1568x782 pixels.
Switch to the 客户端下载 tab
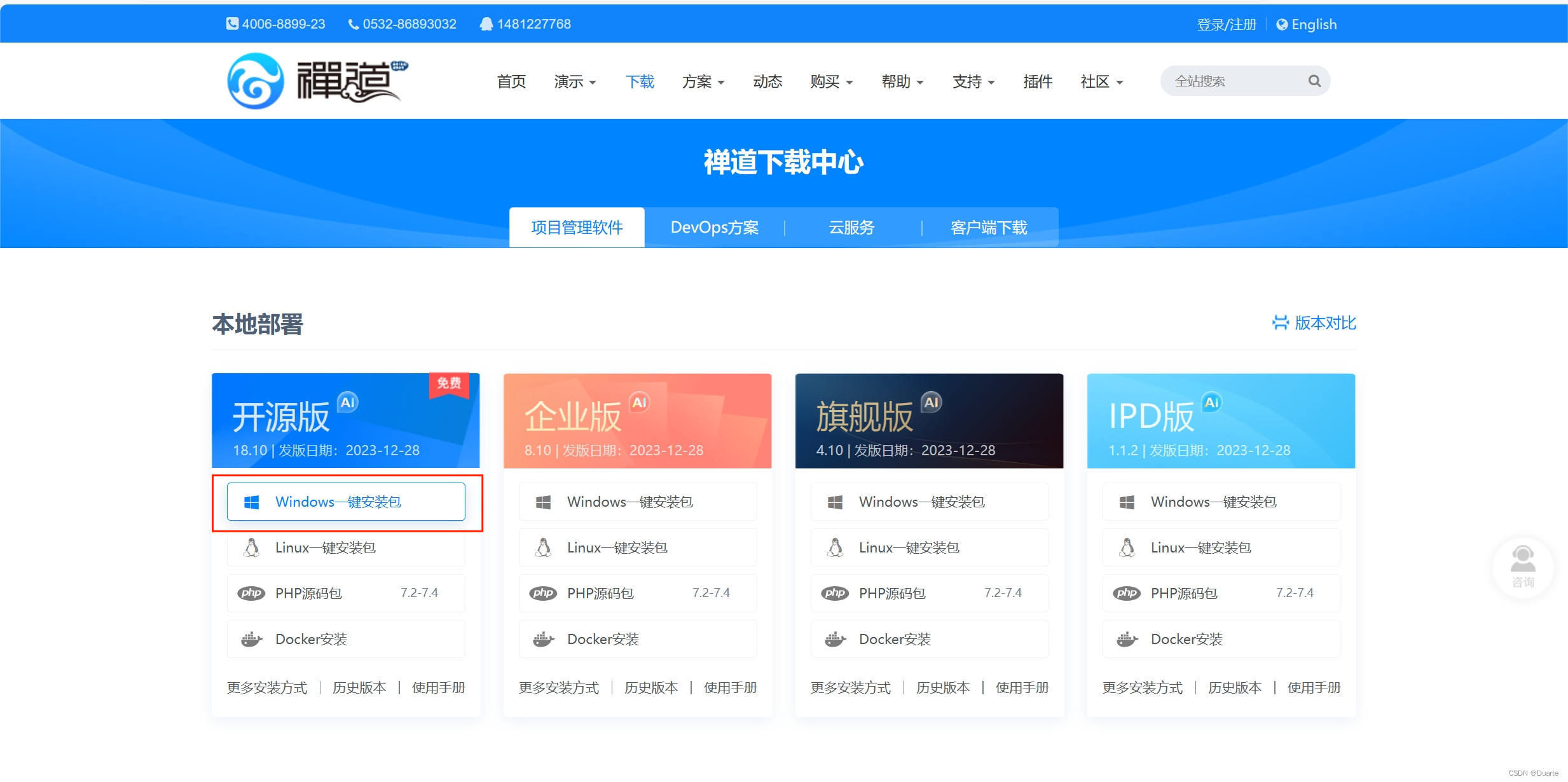click(989, 227)
